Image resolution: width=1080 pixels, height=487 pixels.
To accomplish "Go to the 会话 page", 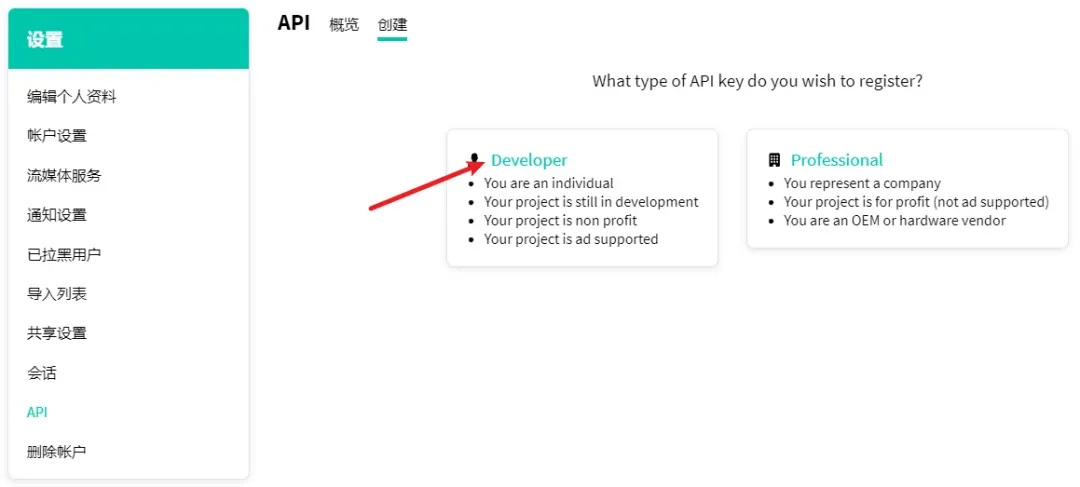I will point(42,373).
